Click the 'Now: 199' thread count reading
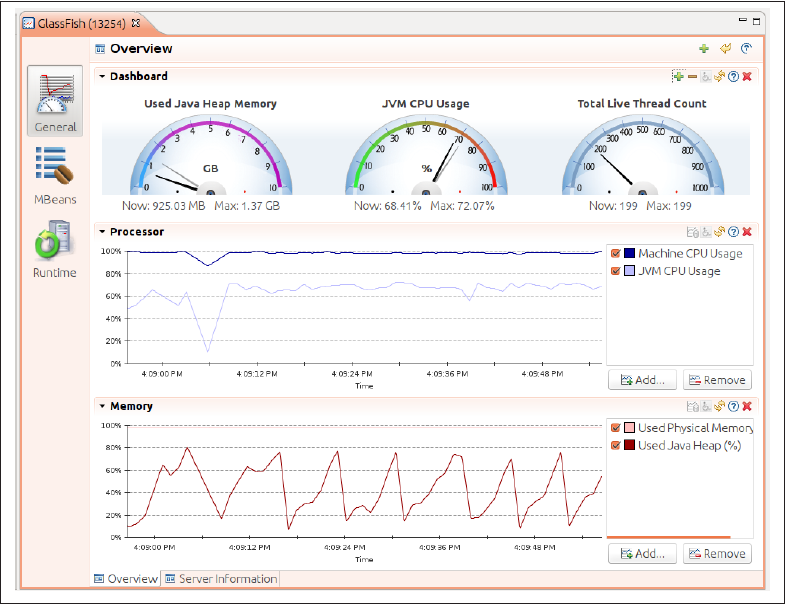The width and height of the screenshot is (787, 605). tap(613, 206)
